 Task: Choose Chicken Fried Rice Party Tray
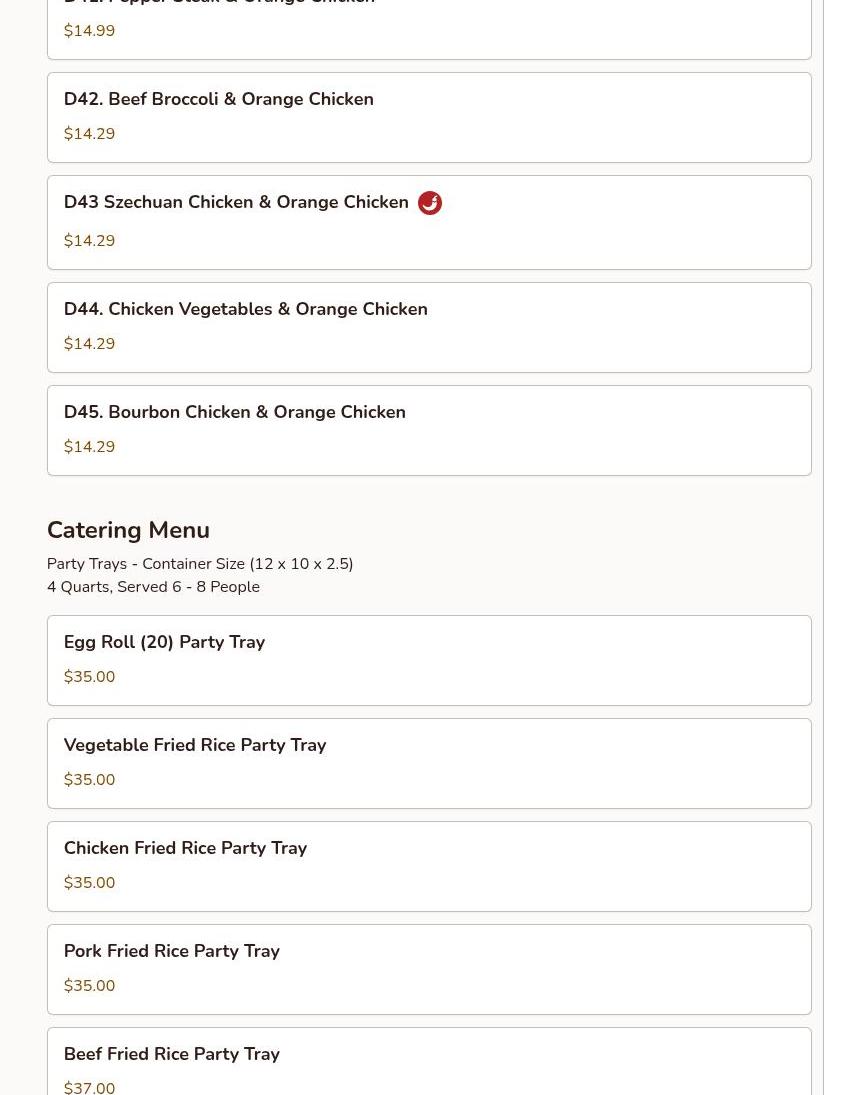pos(429,866)
